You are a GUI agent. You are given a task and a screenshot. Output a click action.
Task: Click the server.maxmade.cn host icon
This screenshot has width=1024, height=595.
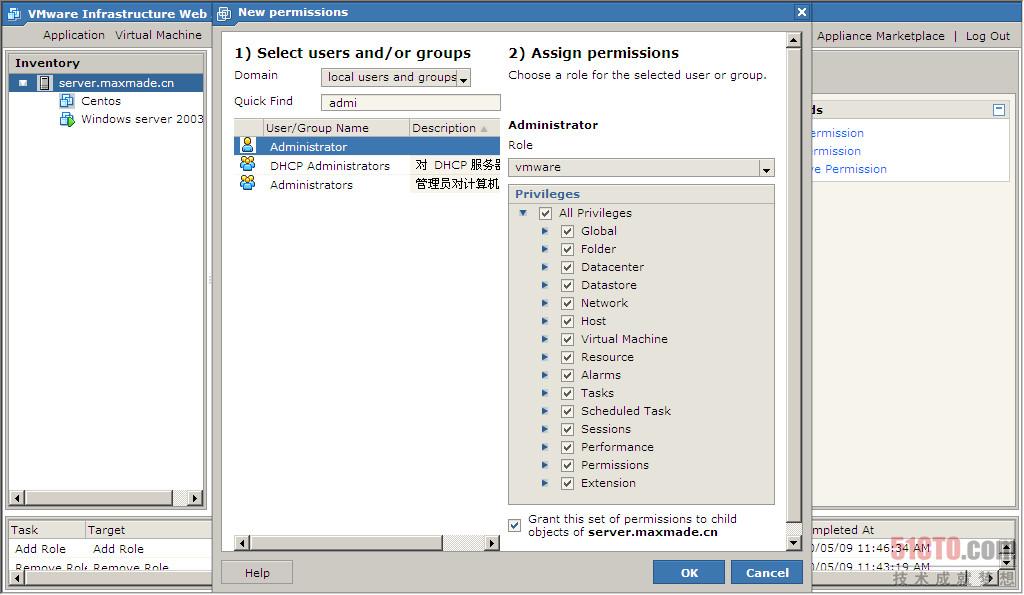point(44,83)
